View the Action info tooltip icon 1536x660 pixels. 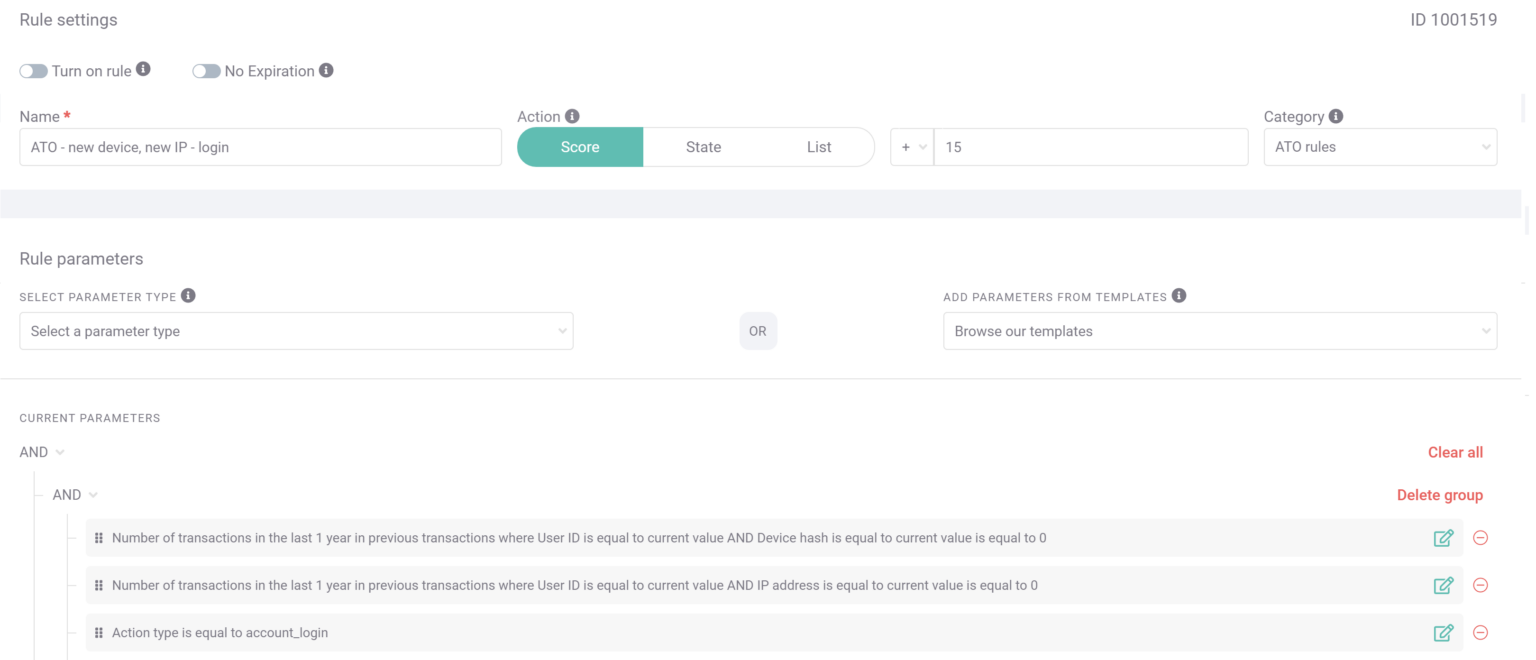[x=572, y=115]
